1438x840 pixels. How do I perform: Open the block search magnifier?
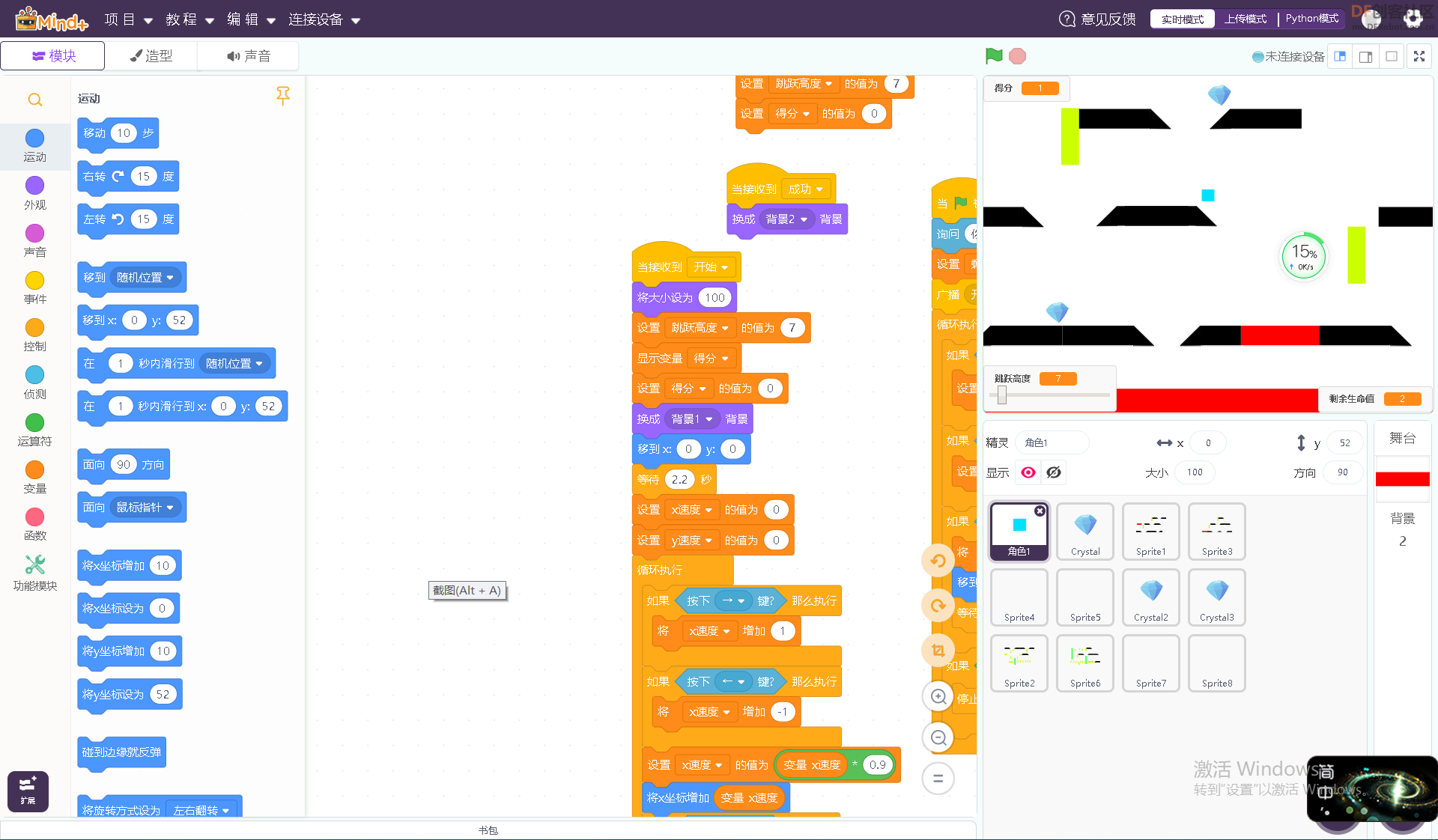point(35,100)
